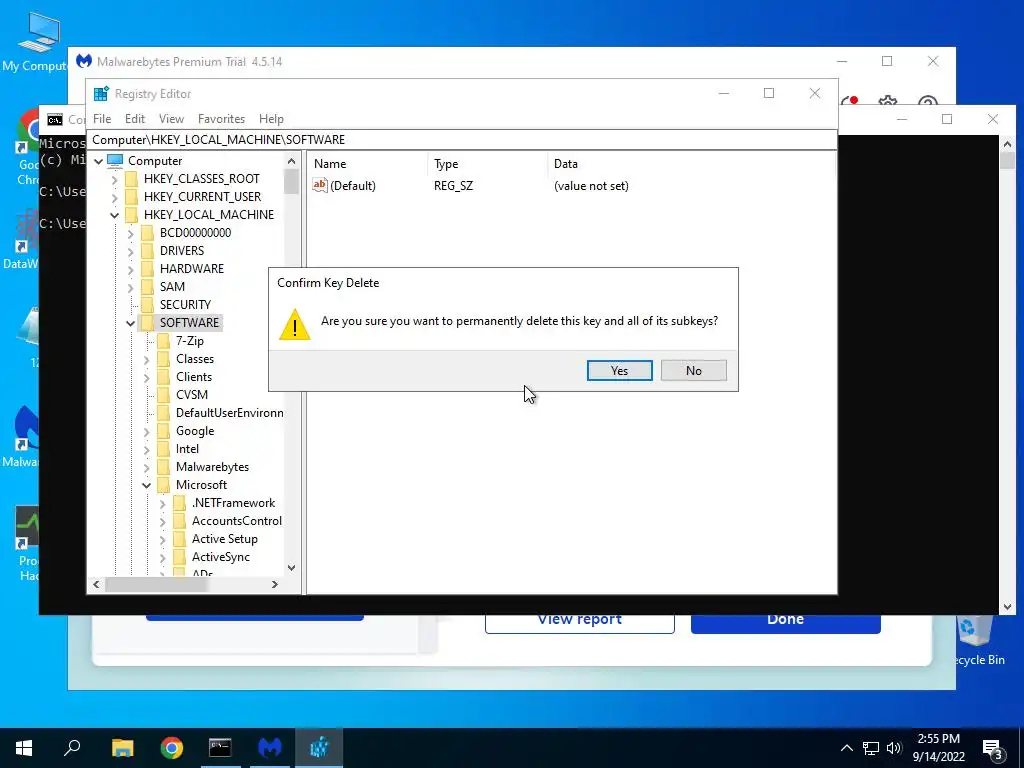Image resolution: width=1024 pixels, height=768 pixels.
Task: Click the REG_SZ type cell
Action: tap(453, 186)
